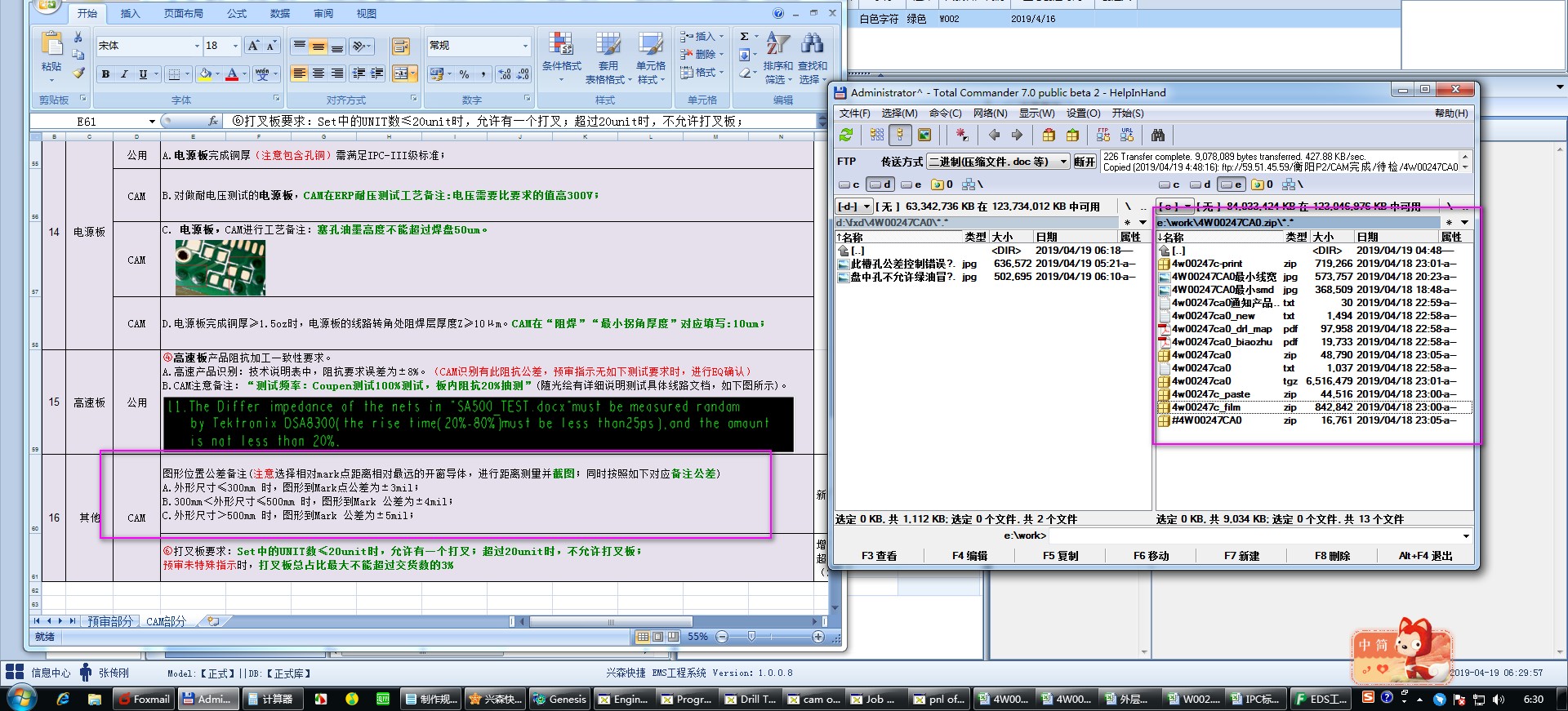Switch to the 预审部分 sheet tab
1568x711 pixels.
click(x=109, y=621)
